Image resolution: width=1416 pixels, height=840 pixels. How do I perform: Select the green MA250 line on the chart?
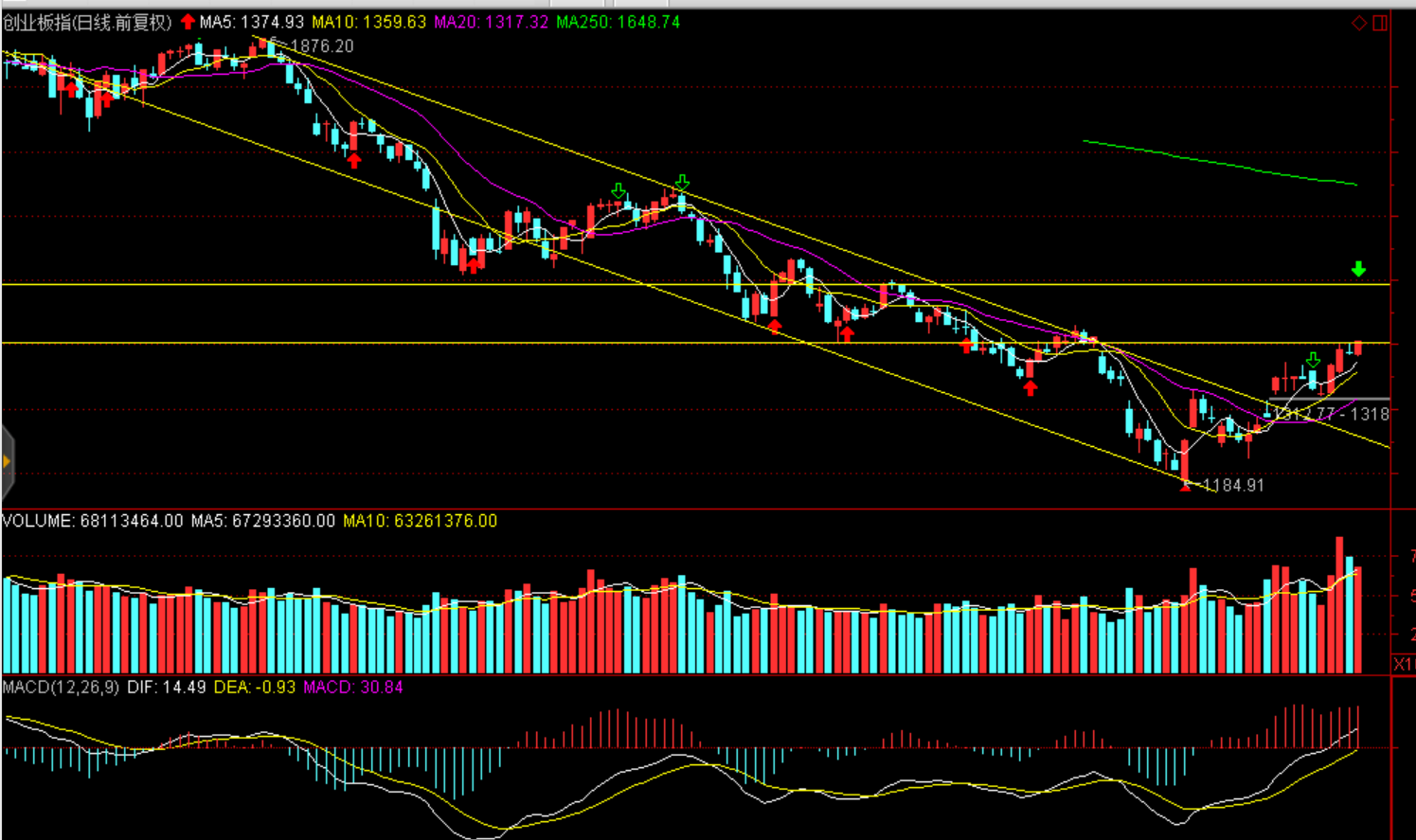[1222, 164]
